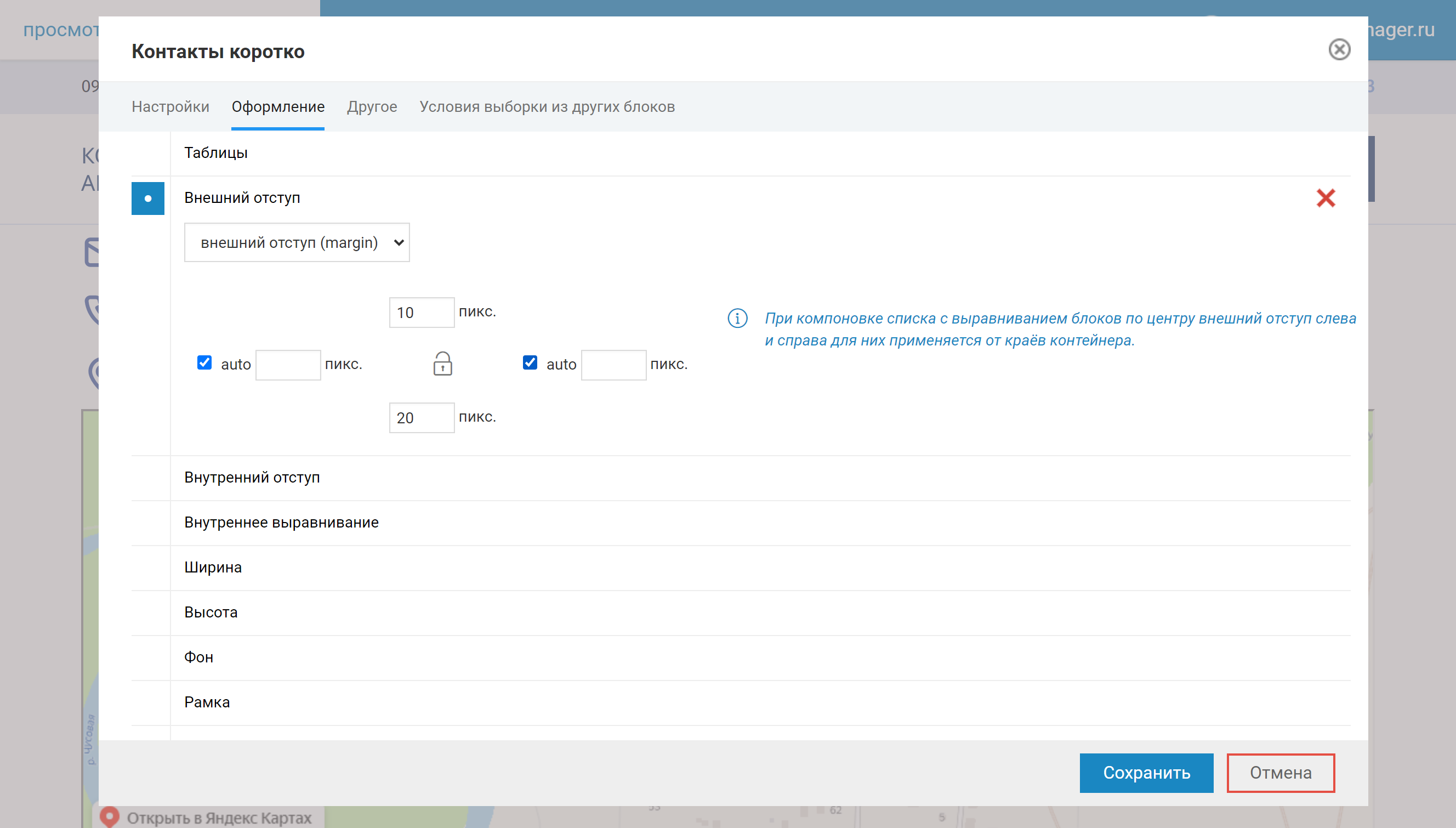Expand the Фон section

tap(199, 657)
